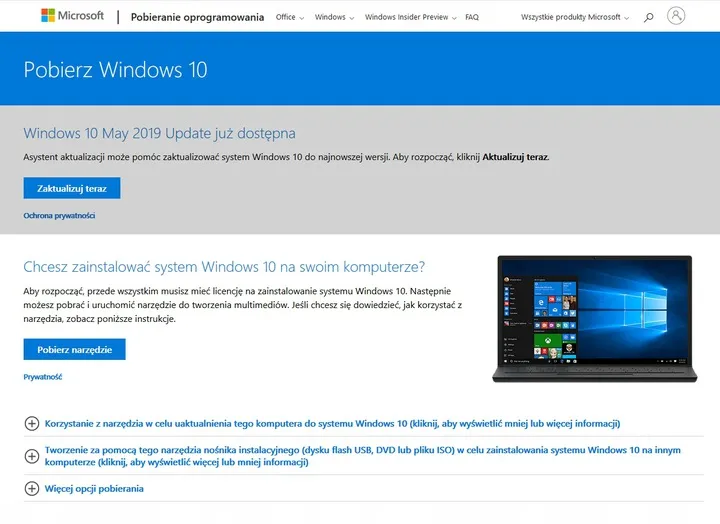
Task: Click the Windows 10 laptop image
Action: click(x=595, y=319)
